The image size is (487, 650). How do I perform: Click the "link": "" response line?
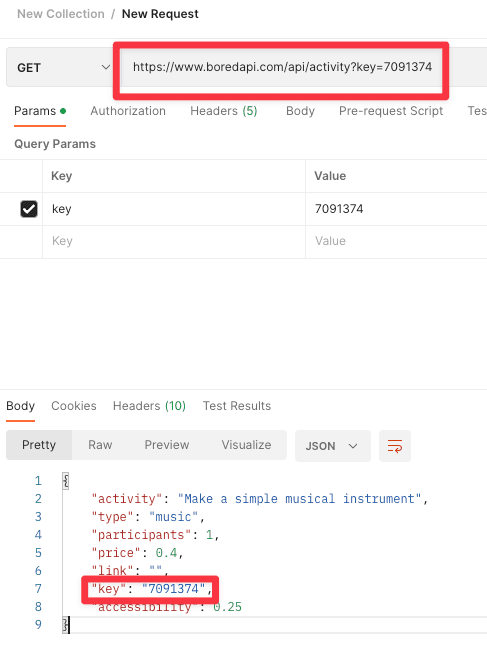[x=130, y=571]
